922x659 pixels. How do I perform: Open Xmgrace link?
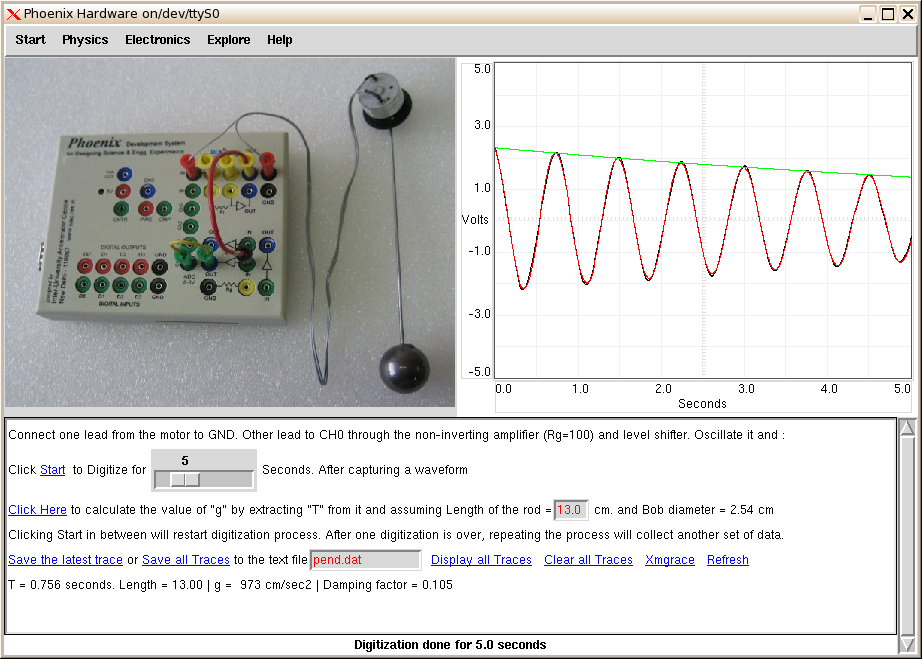(670, 560)
